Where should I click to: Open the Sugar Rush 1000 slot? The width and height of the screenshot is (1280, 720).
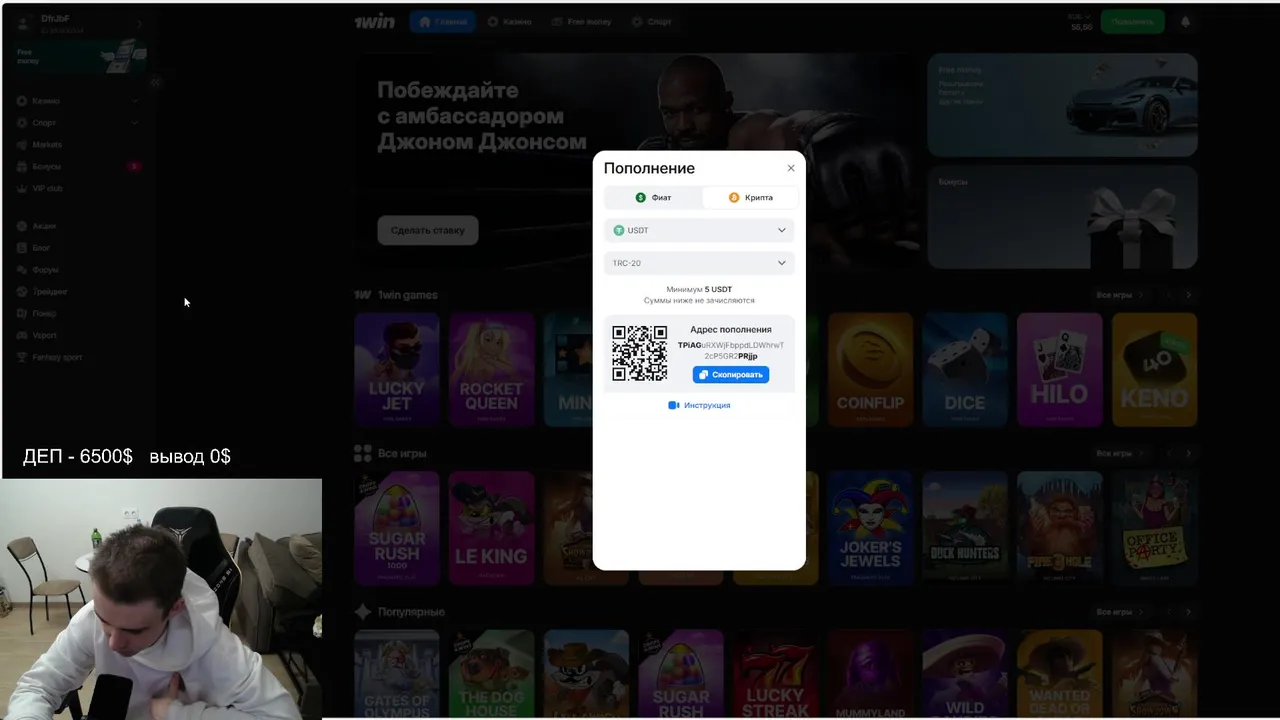click(397, 528)
